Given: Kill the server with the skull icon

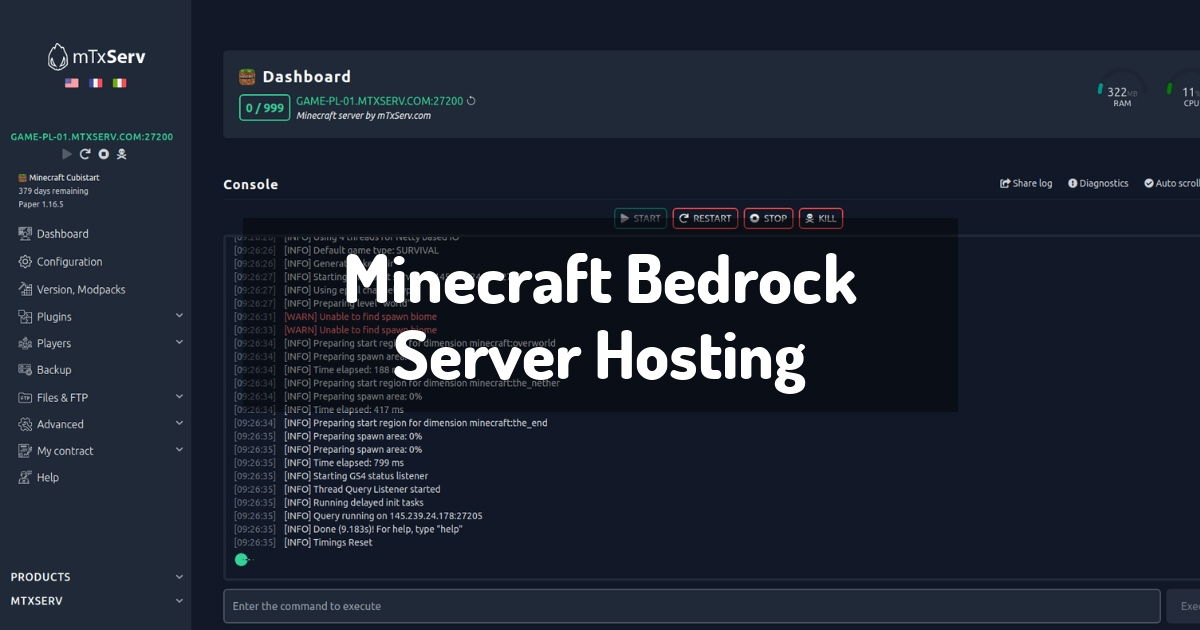Looking at the screenshot, I should tap(121, 154).
